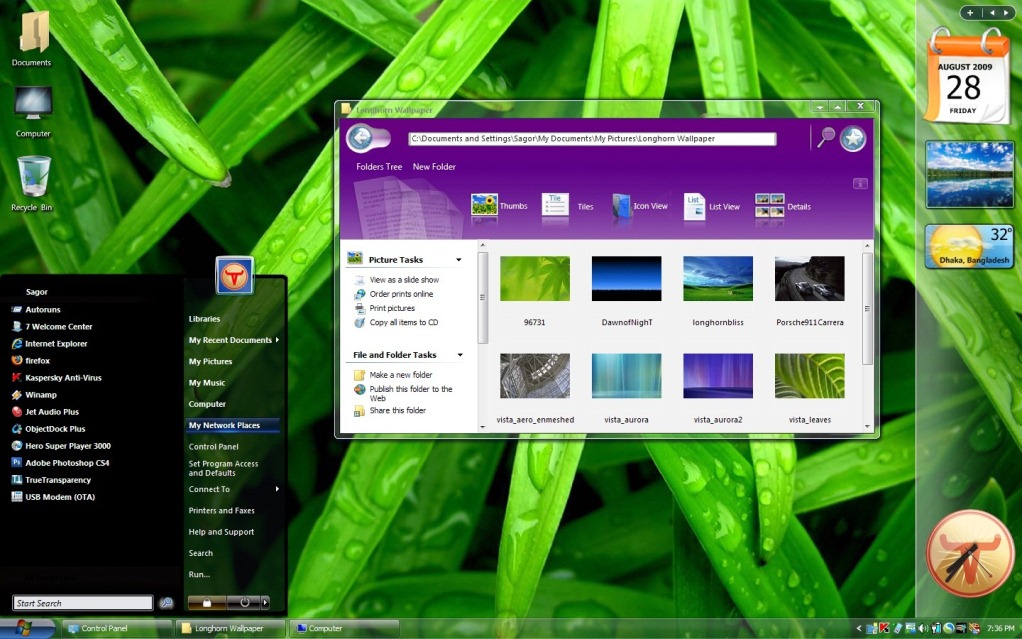The height and width of the screenshot is (639, 1022).
Task: Select the Porsche911Carrera thumbnail
Action: coord(810,278)
